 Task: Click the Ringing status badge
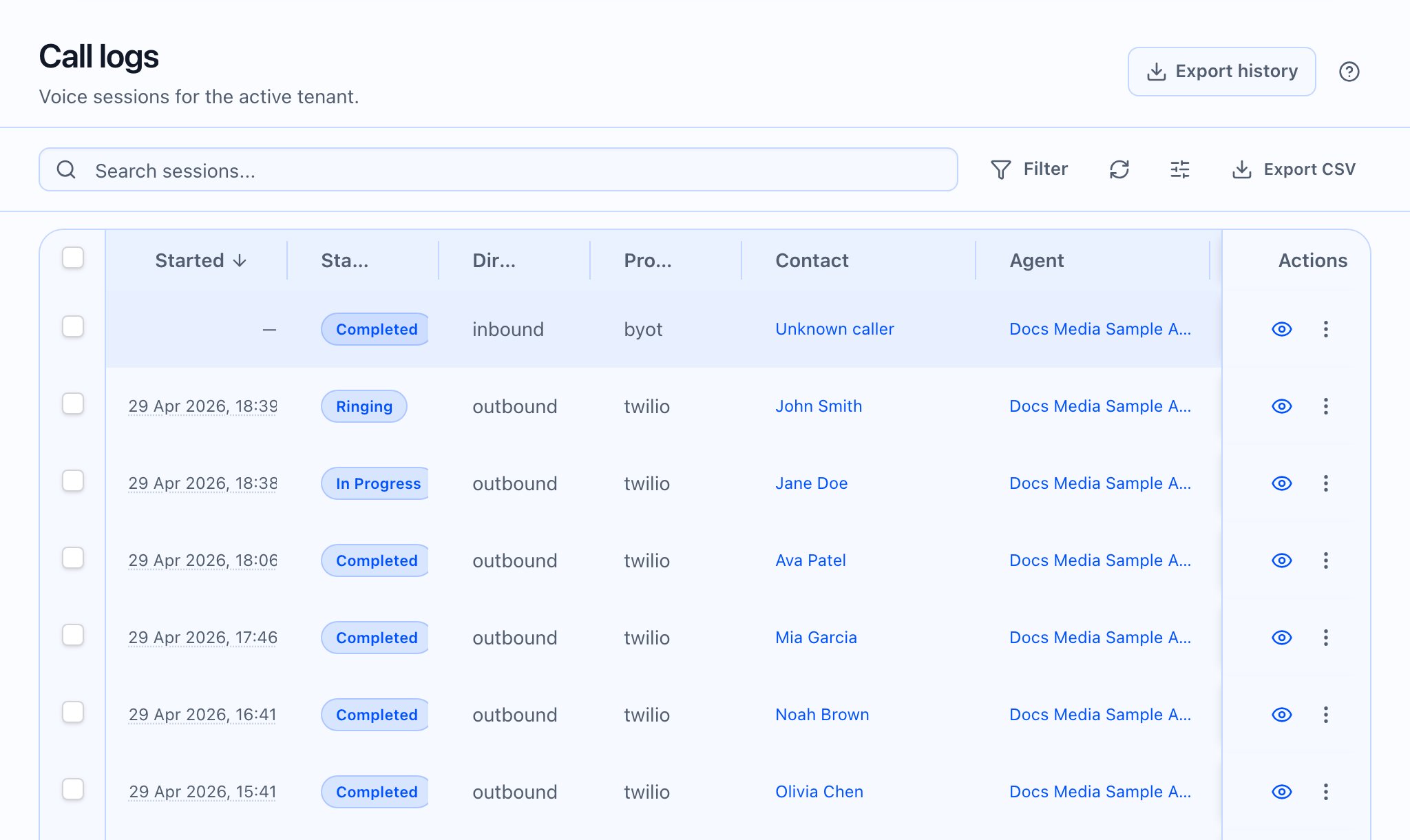364,406
